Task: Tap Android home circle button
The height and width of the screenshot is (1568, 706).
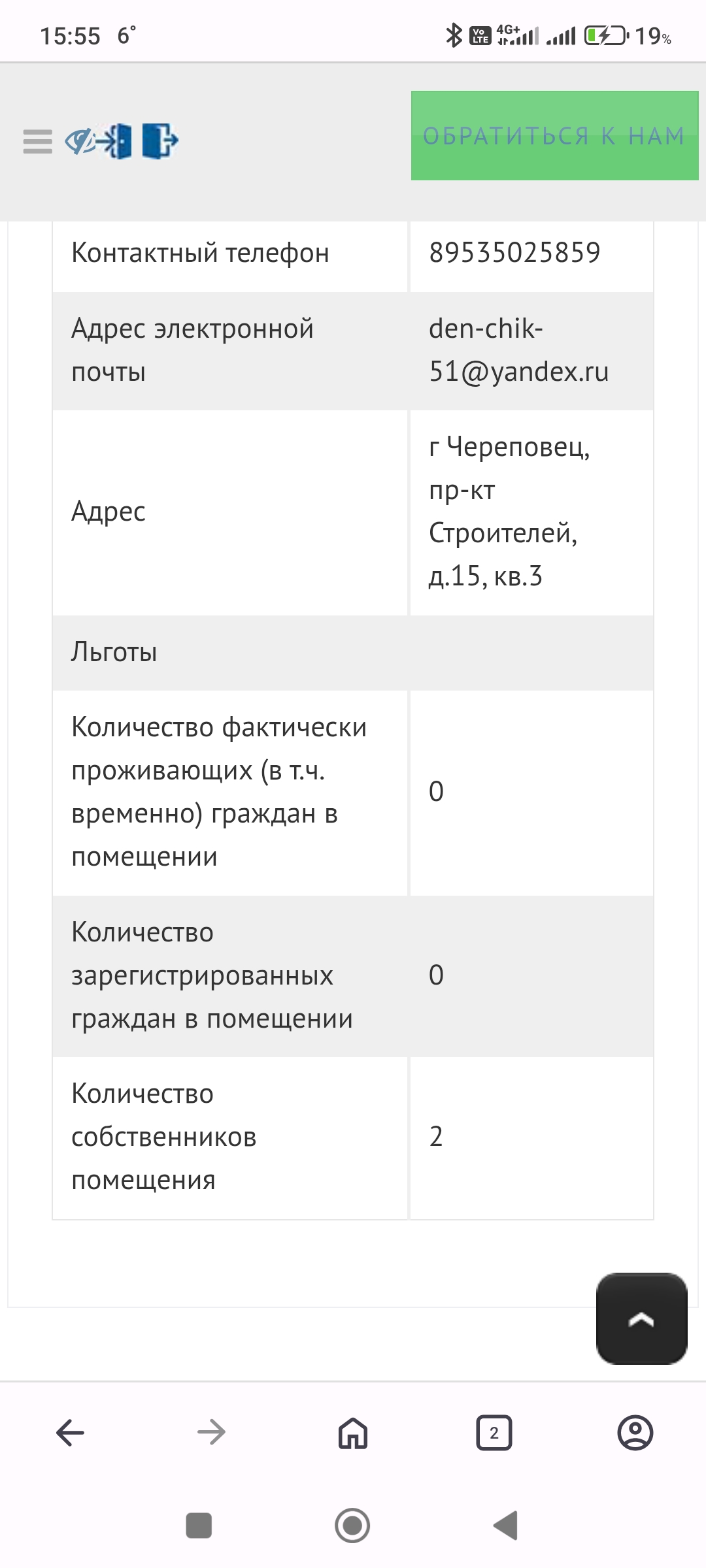Action: click(x=352, y=1526)
